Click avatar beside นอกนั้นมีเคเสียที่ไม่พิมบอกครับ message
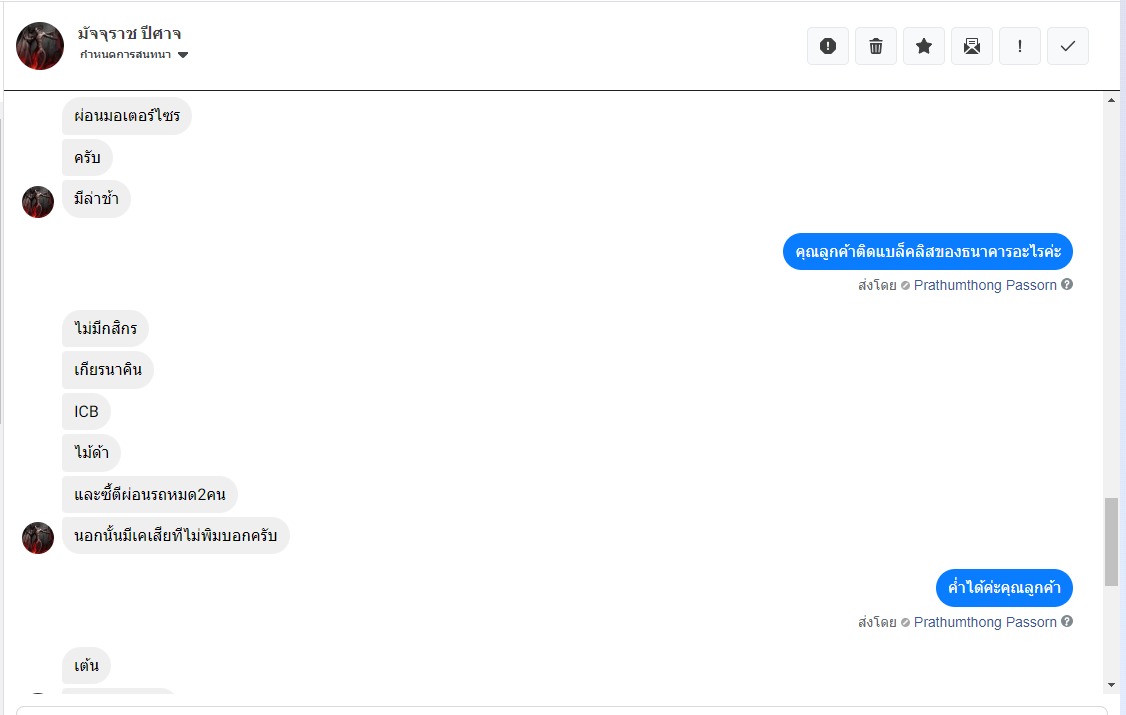The height and width of the screenshot is (715, 1126). click(x=38, y=537)
